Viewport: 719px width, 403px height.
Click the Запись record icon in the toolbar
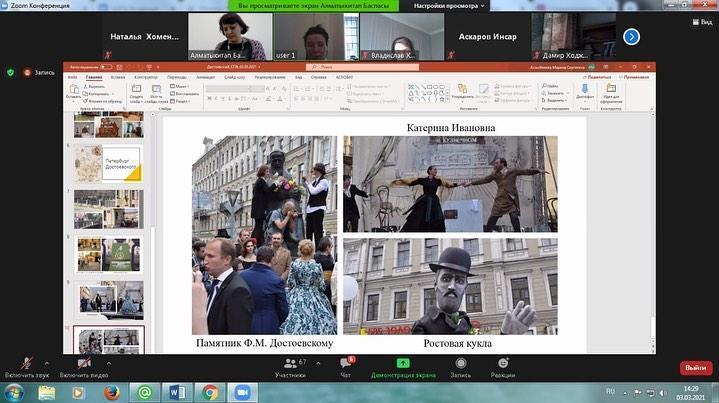pyautogui.click(x=460, y=366)
